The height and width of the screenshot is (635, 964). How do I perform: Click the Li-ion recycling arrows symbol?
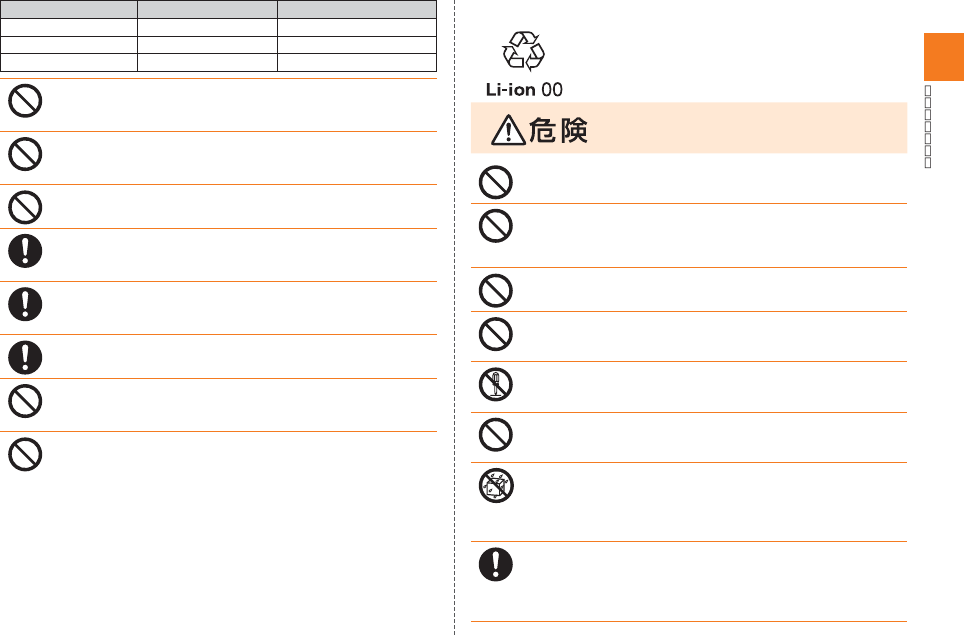[524, 52]
